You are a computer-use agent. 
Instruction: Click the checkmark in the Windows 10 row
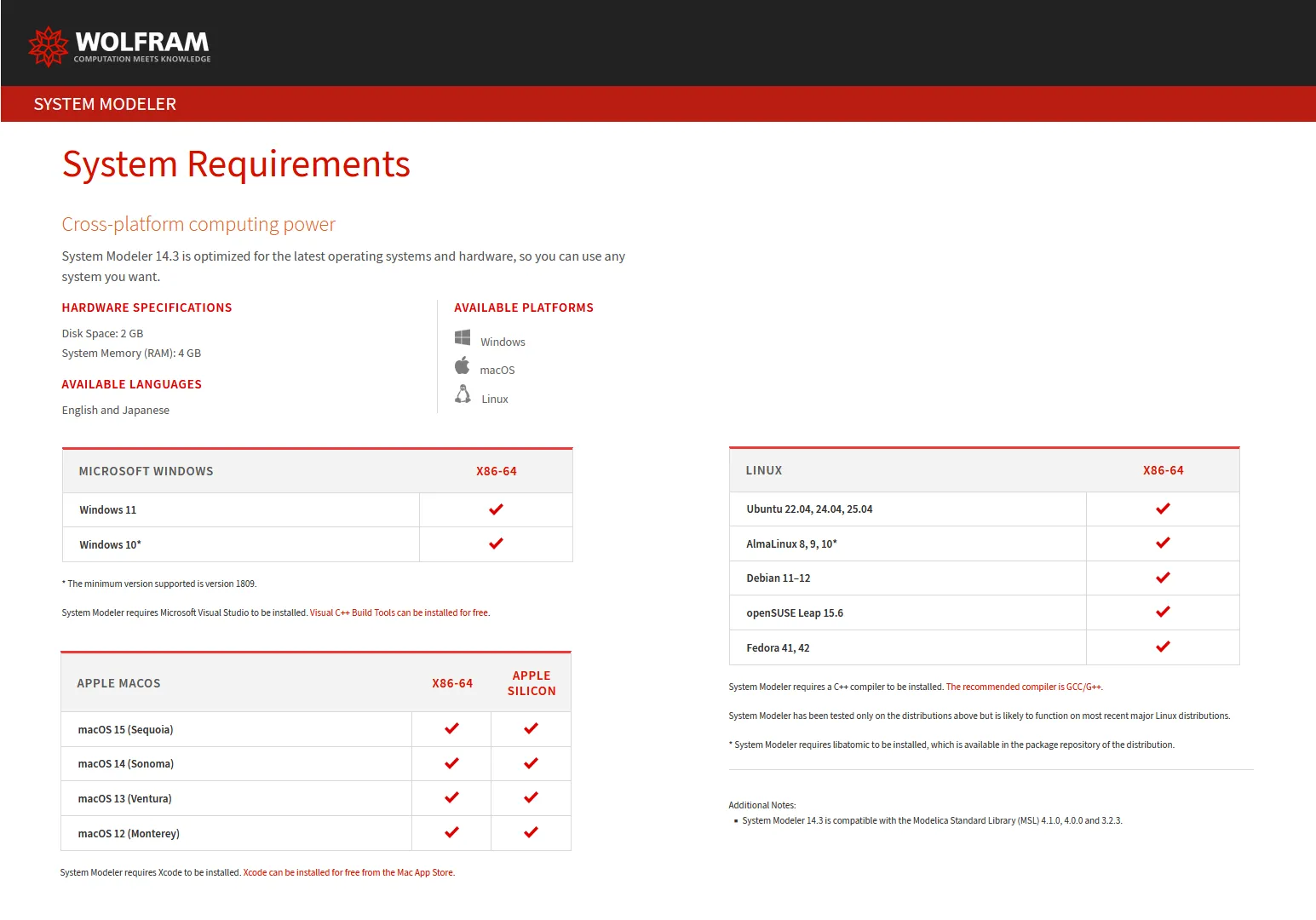[496, 543]
